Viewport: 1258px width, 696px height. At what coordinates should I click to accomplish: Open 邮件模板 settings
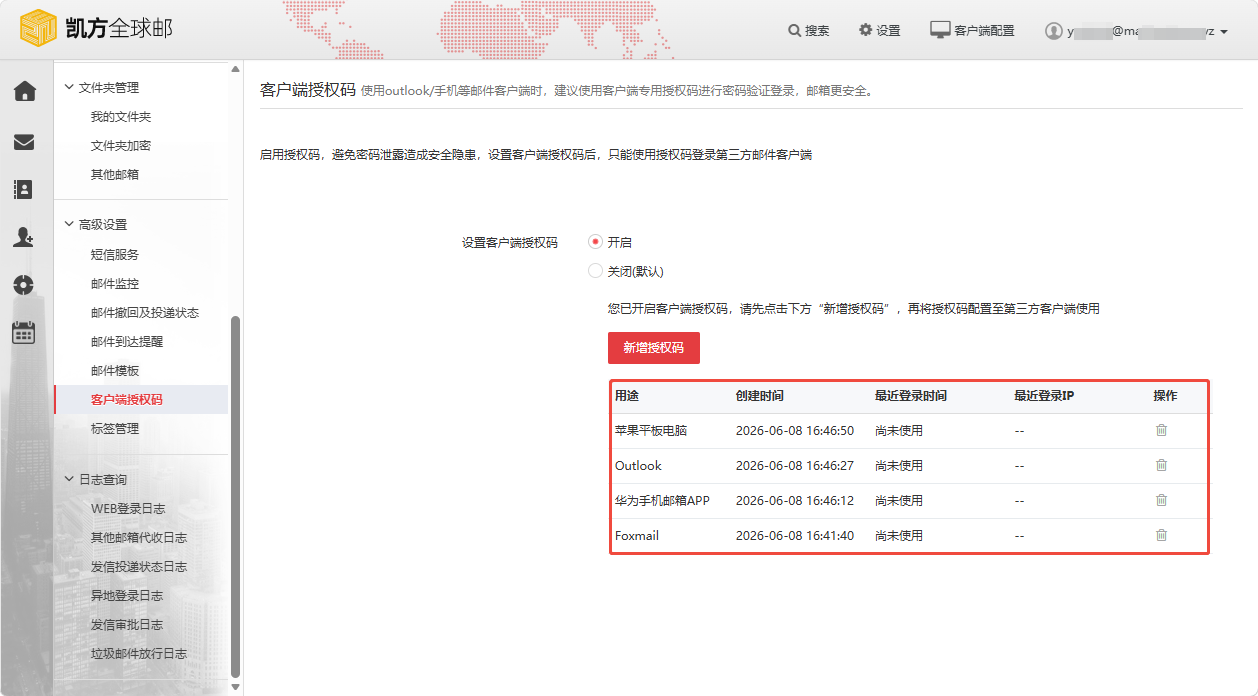(x=115, y=371)
